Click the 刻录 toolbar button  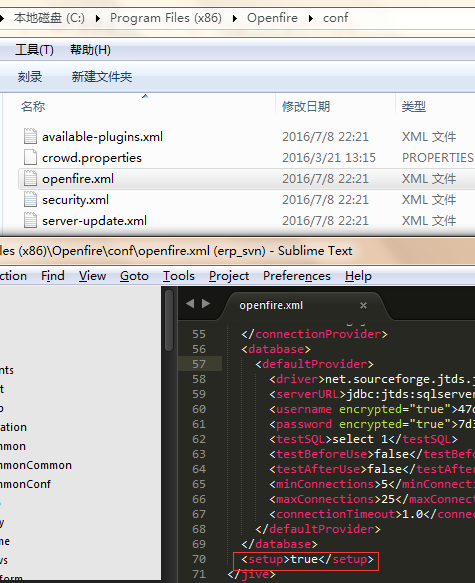click(30, 77)
